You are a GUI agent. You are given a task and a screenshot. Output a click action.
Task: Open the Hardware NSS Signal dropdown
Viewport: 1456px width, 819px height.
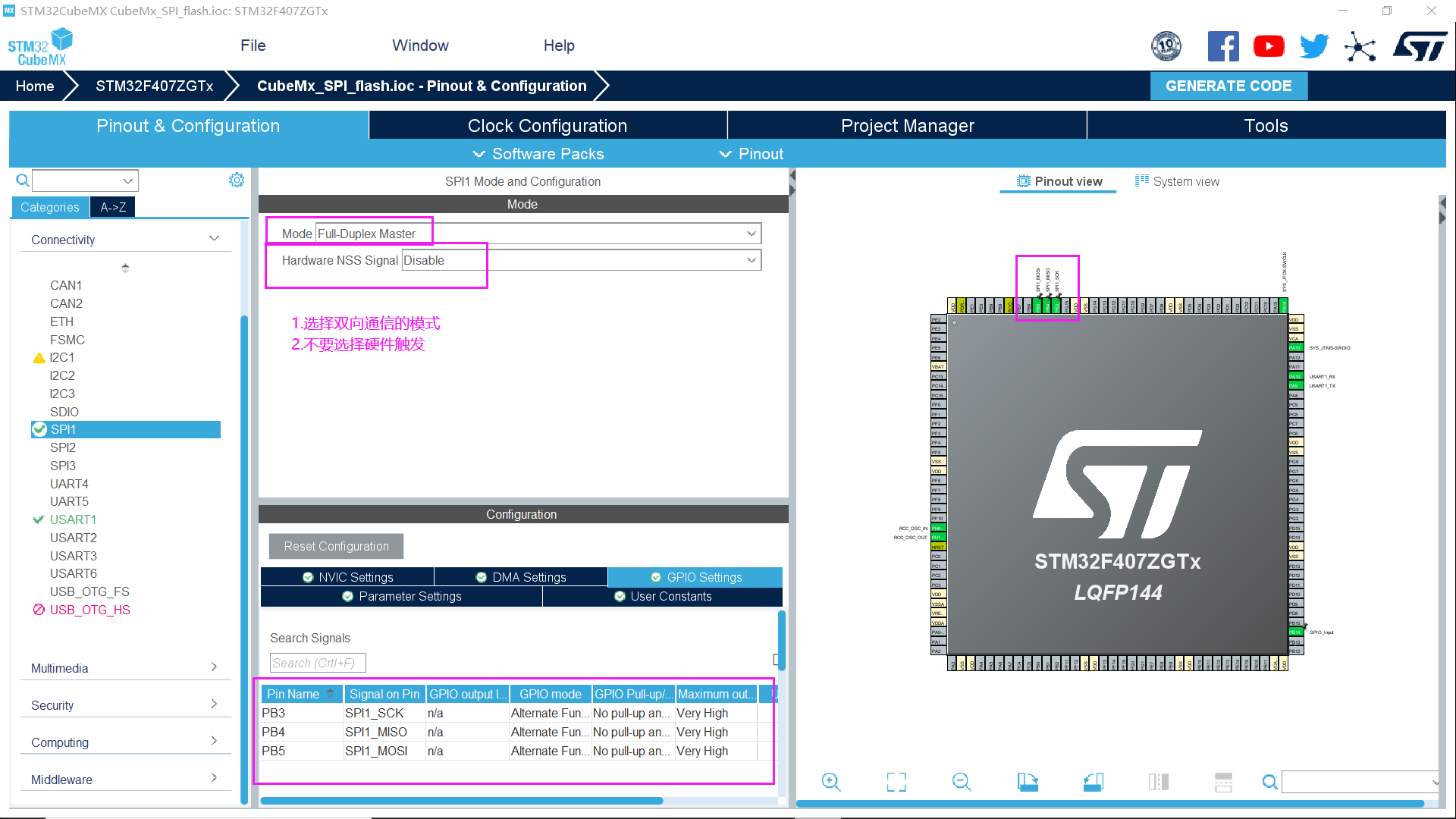click(751, 259)
